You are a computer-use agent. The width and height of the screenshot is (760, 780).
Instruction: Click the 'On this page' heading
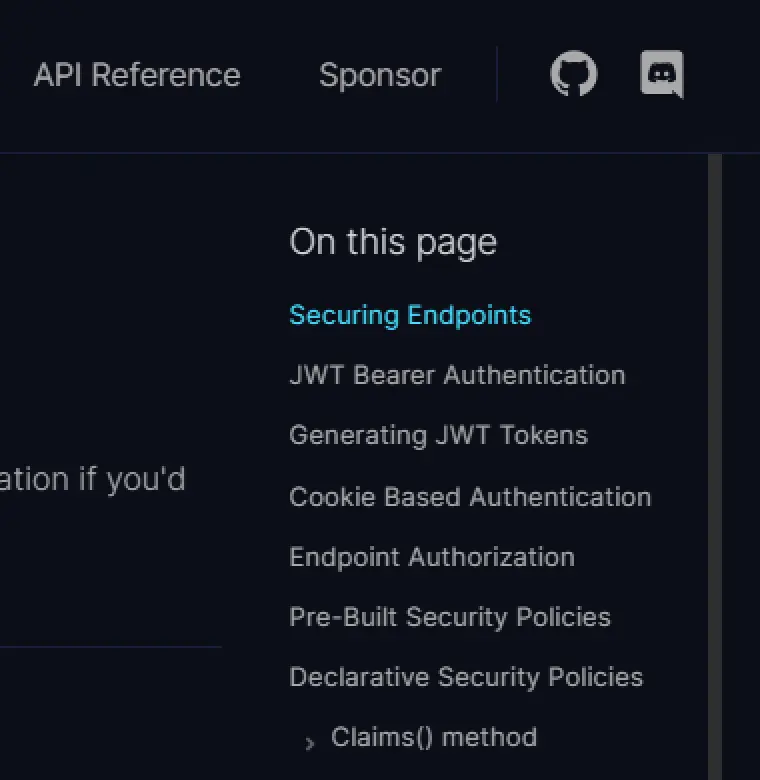click(x=393, y=243)
